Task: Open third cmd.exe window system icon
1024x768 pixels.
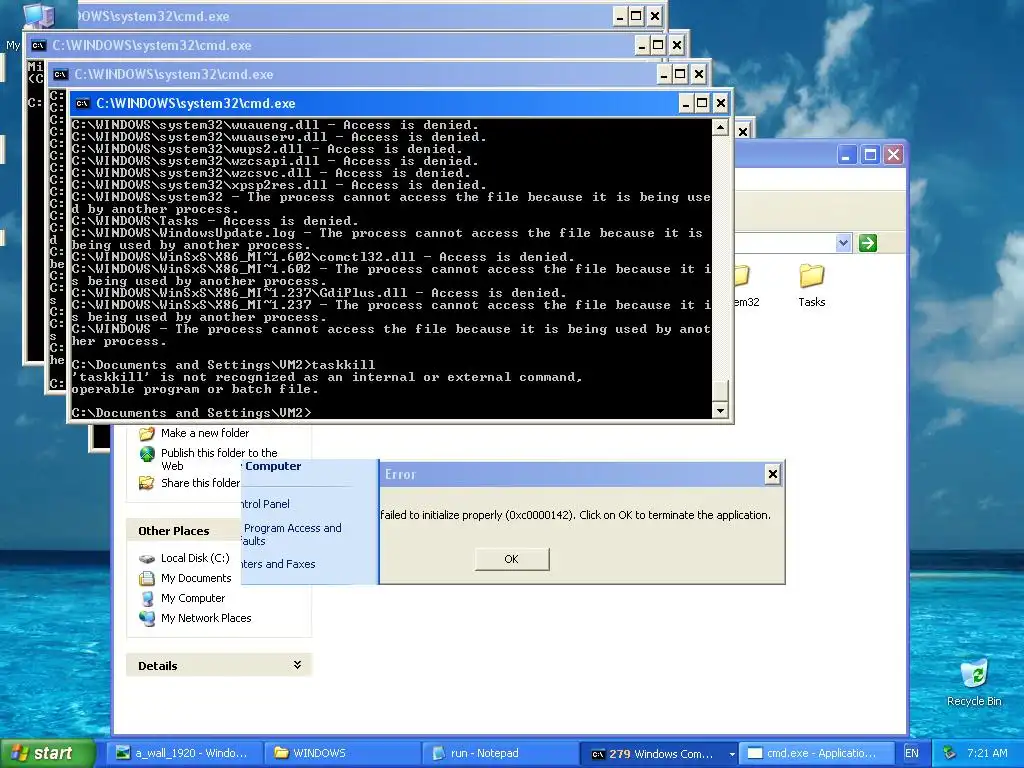Action: [x=39, y=46]
